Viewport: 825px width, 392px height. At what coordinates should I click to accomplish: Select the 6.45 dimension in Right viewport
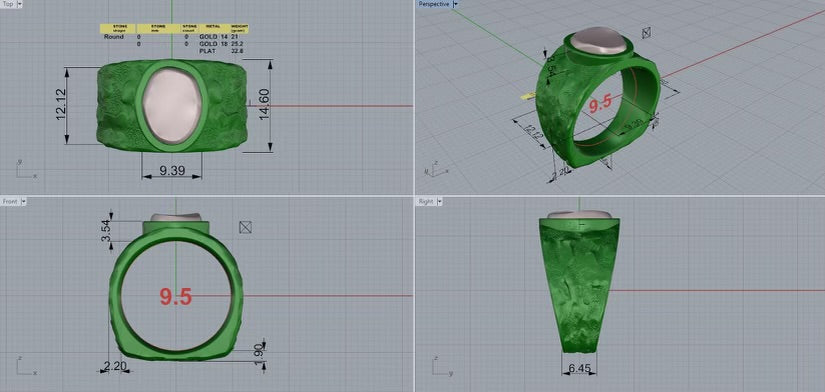tap(580, 368)
